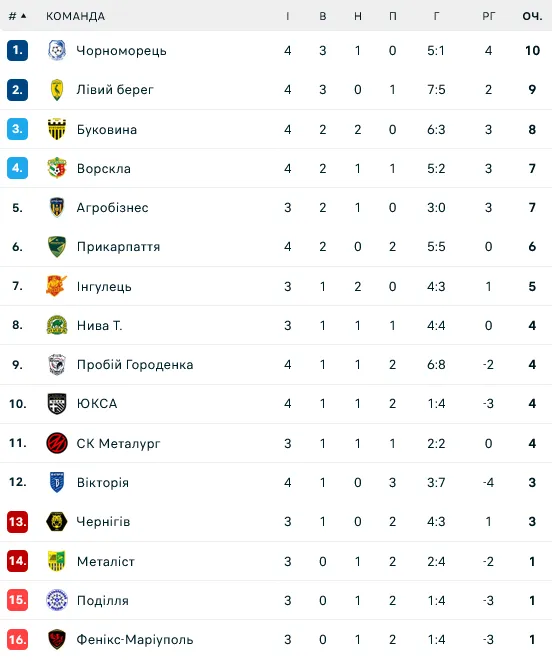Click the Нива Т. team name
The width and height of the screenshot is (552, 661).
pyautogui.click(x=100, y=325)
